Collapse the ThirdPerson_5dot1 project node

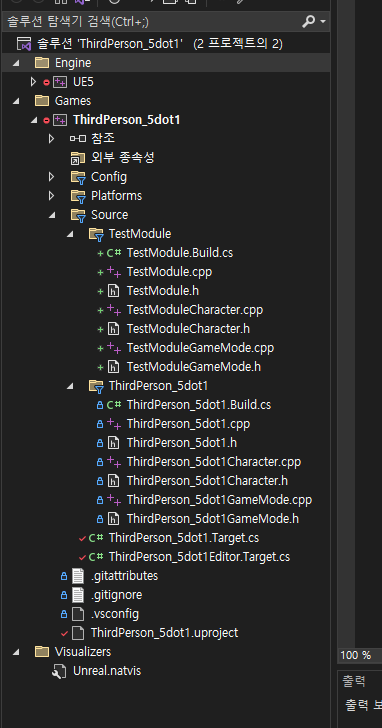click(33, 120)
